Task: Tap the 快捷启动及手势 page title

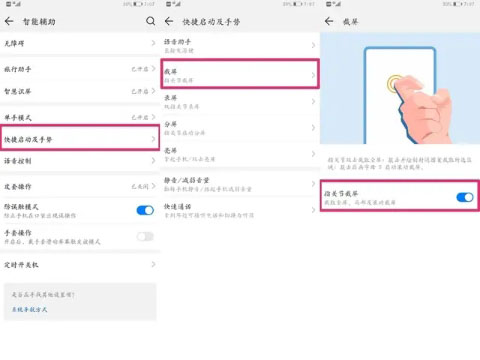Action: click(211, 22)
